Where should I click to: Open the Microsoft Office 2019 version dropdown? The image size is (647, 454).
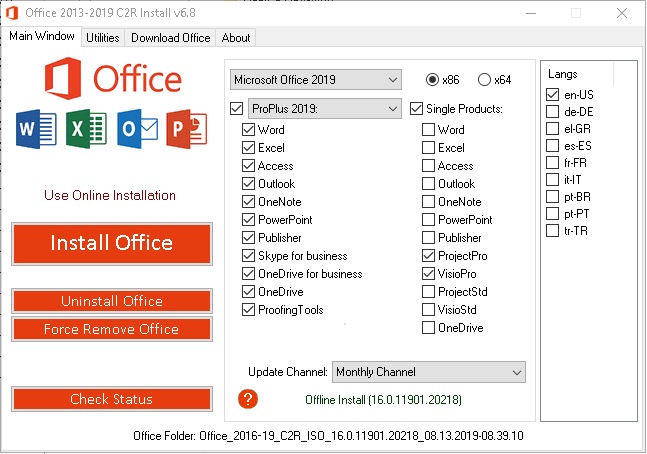coord(316,79)
